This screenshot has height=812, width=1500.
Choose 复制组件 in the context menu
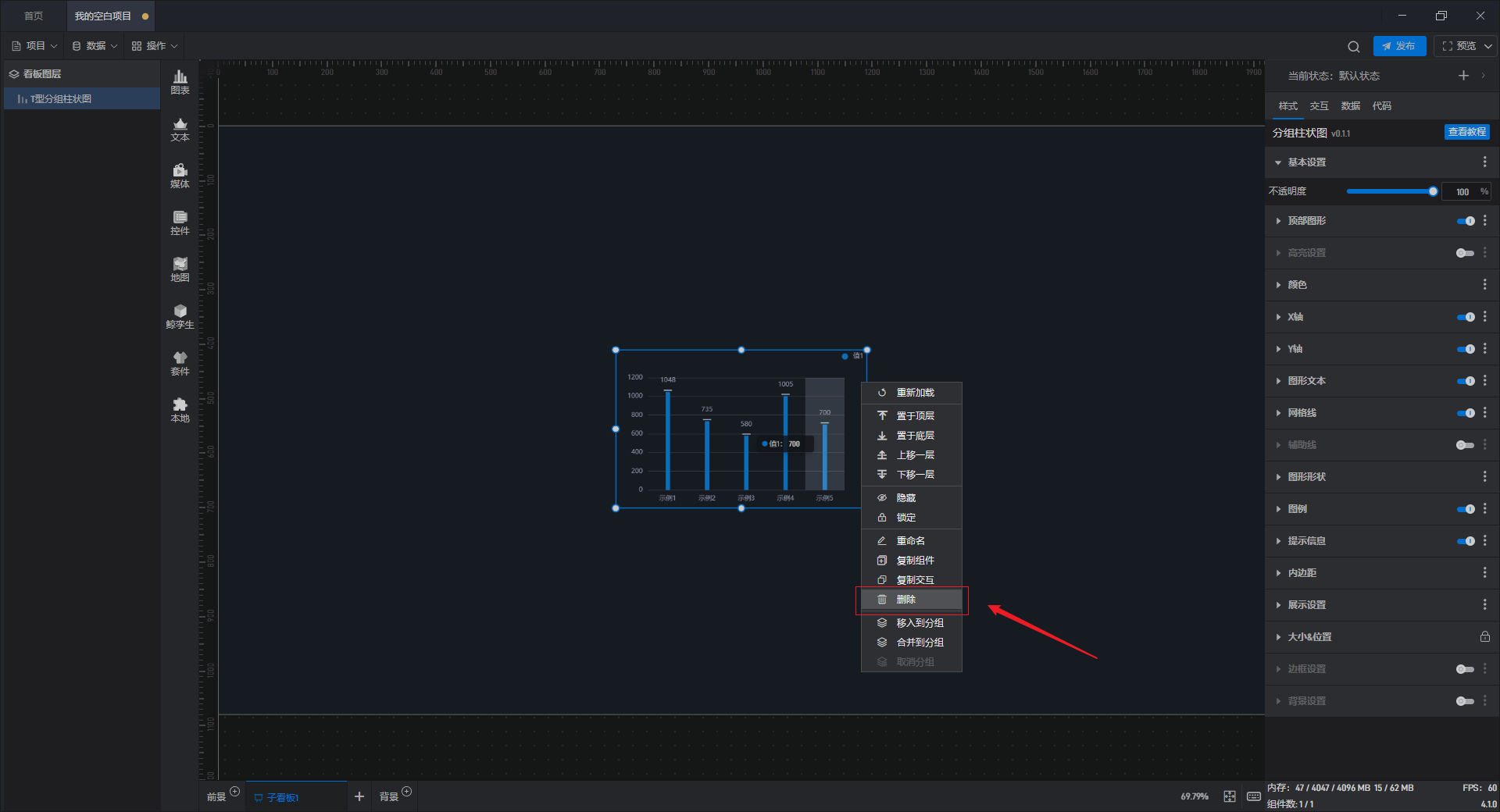pyautogui.click(x=912, y=561)
